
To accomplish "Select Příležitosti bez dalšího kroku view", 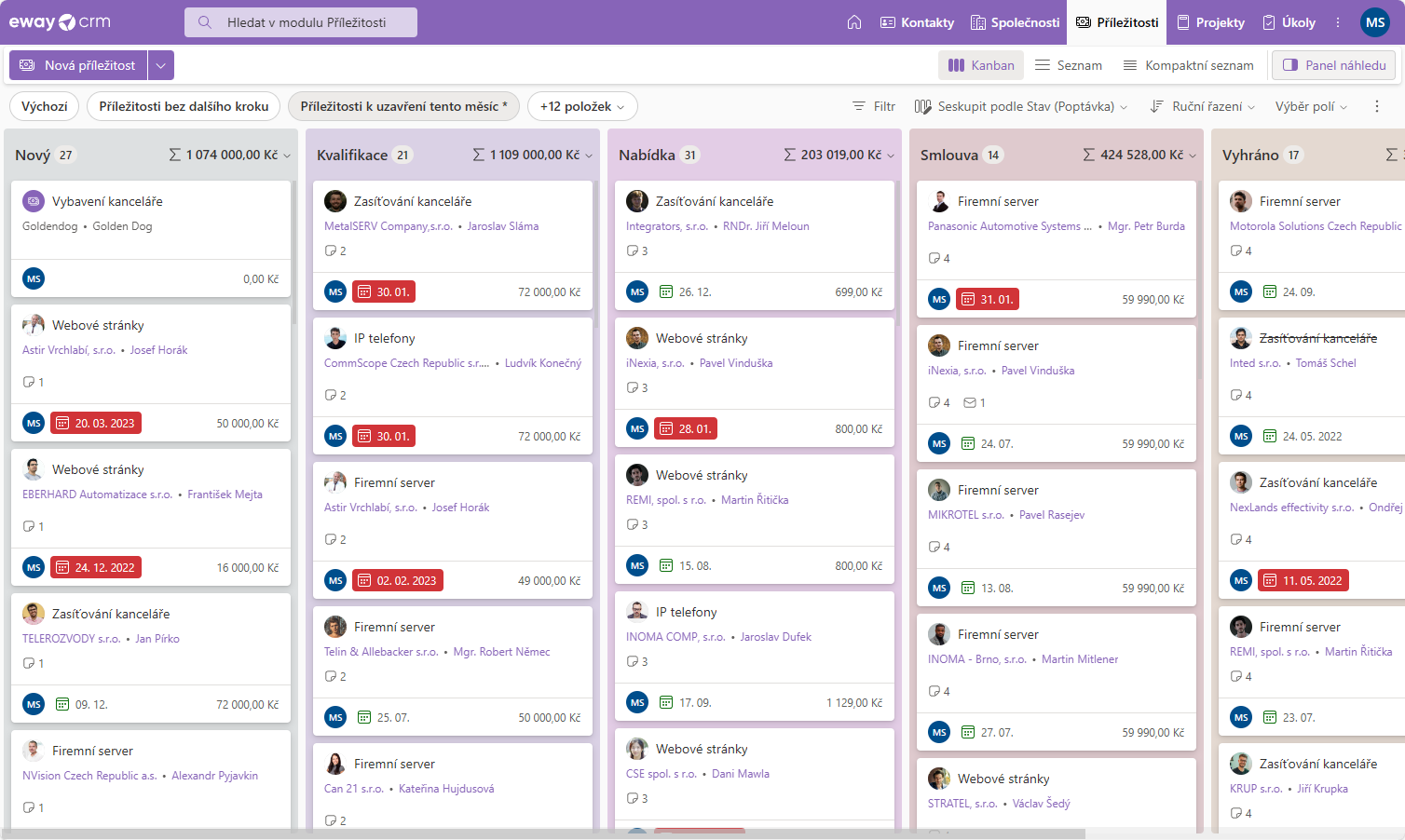I will [x=184, y=106].
